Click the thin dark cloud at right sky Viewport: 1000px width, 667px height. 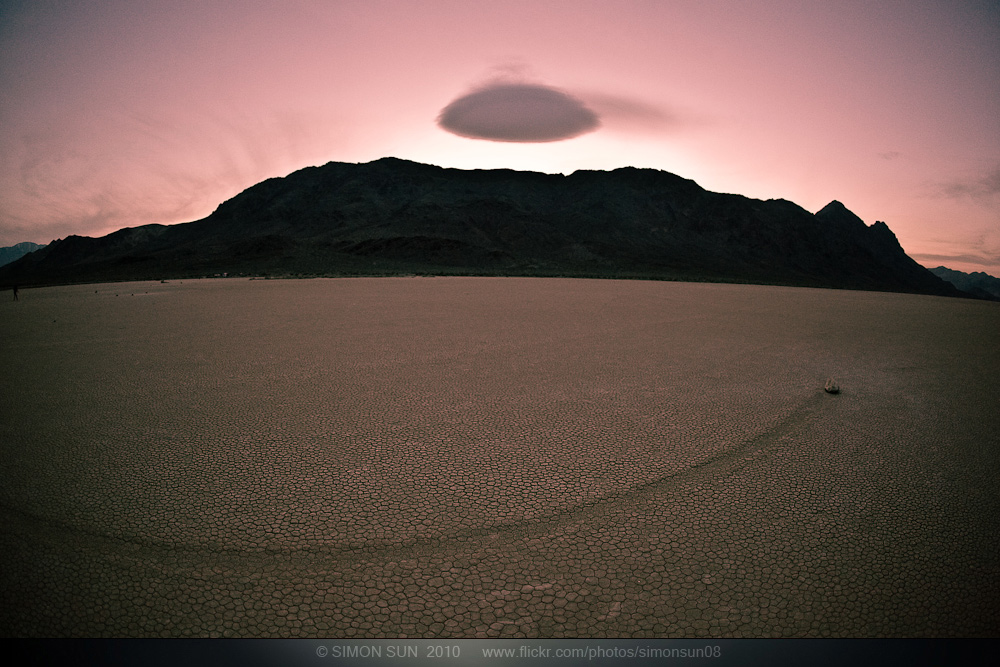[x=965, y=188]
